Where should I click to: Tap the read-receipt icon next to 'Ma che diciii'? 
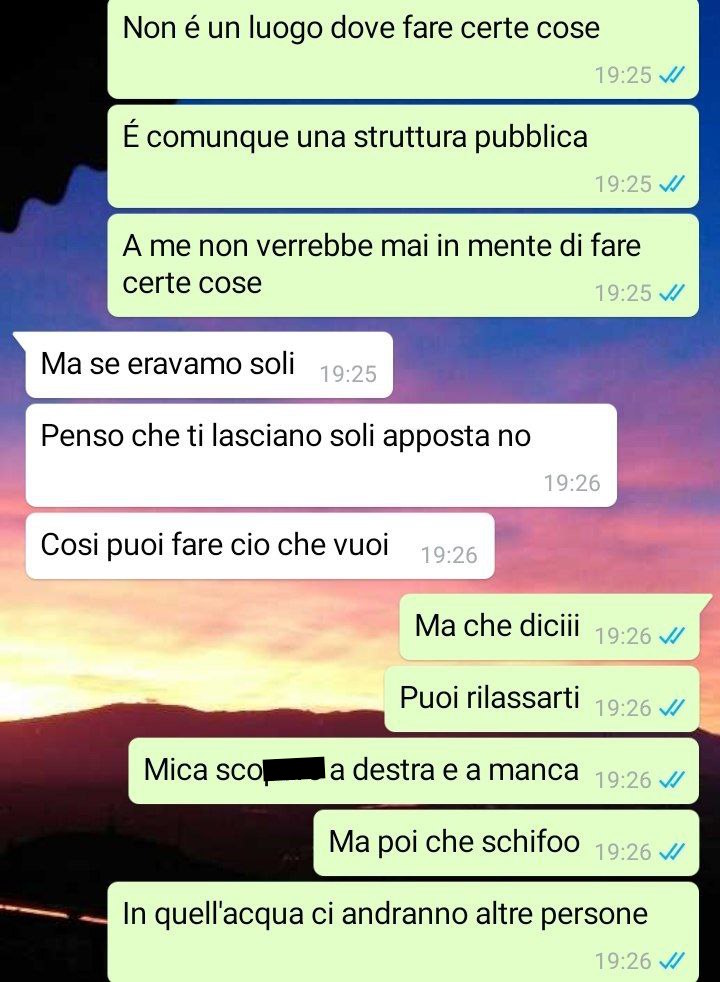672,636
